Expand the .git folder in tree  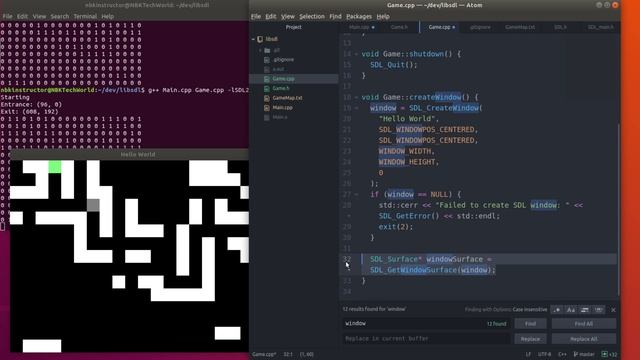(x=260, y=50)
